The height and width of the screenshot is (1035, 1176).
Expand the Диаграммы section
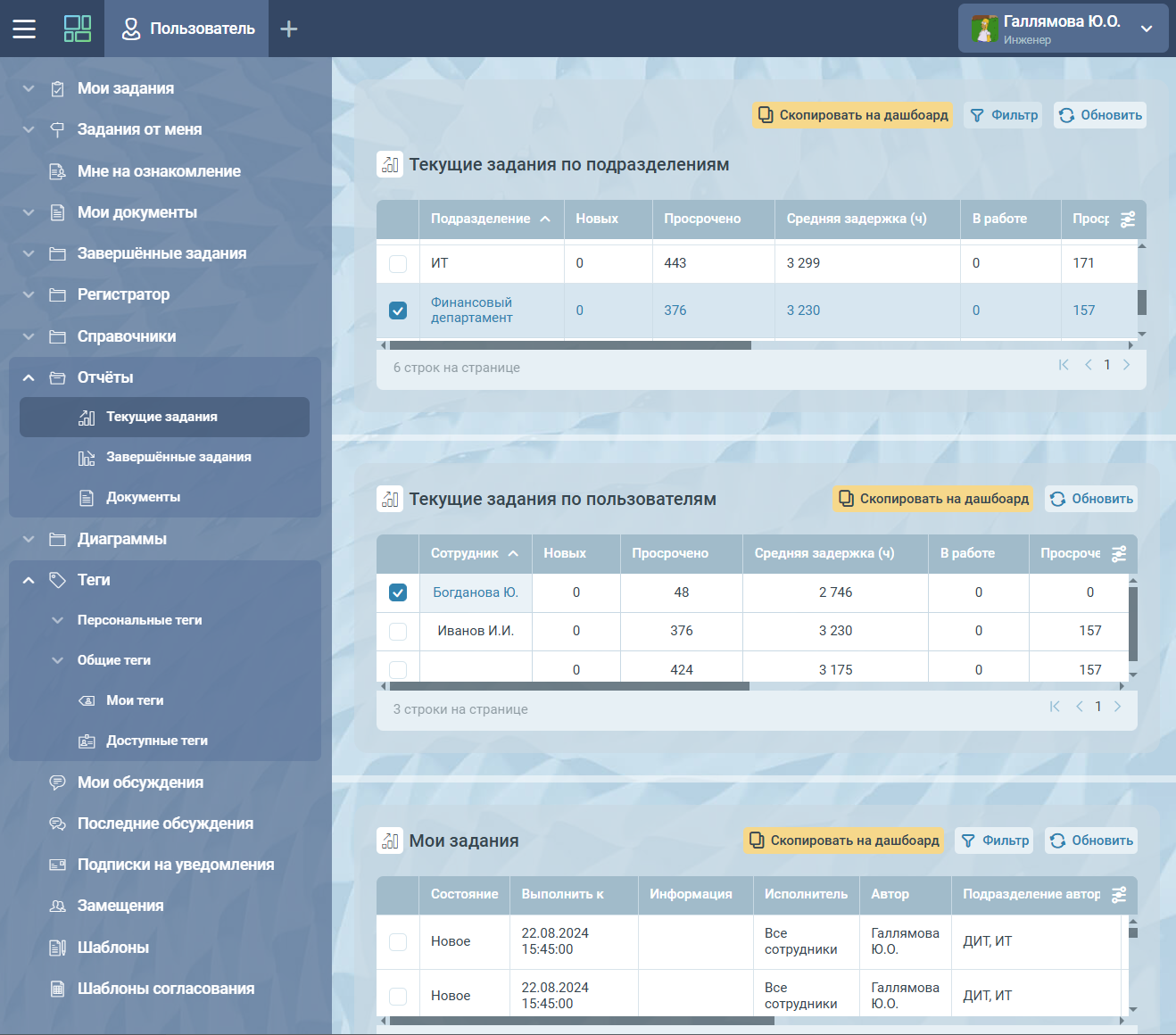coord(29,540)
